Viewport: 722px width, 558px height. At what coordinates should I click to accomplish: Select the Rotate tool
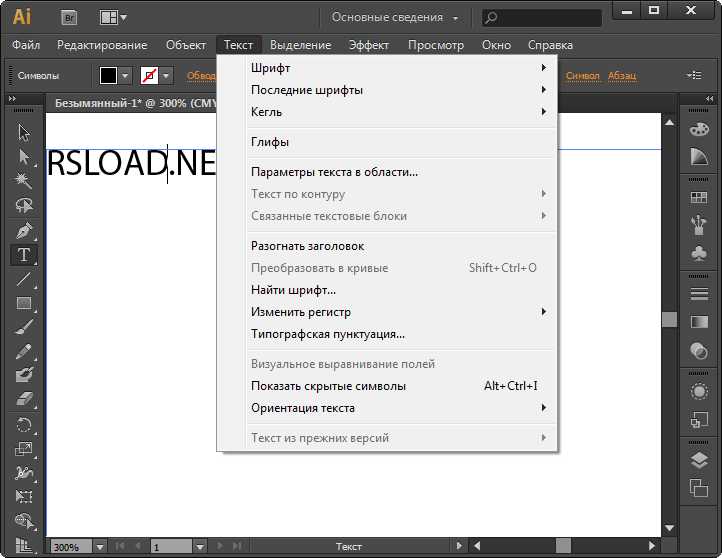[23, 424]
